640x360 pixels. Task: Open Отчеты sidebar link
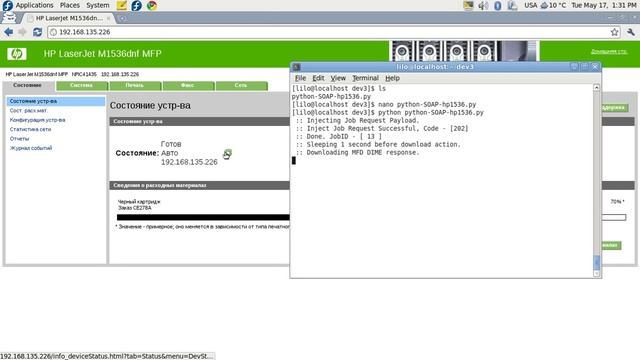(x=20, y=138)
